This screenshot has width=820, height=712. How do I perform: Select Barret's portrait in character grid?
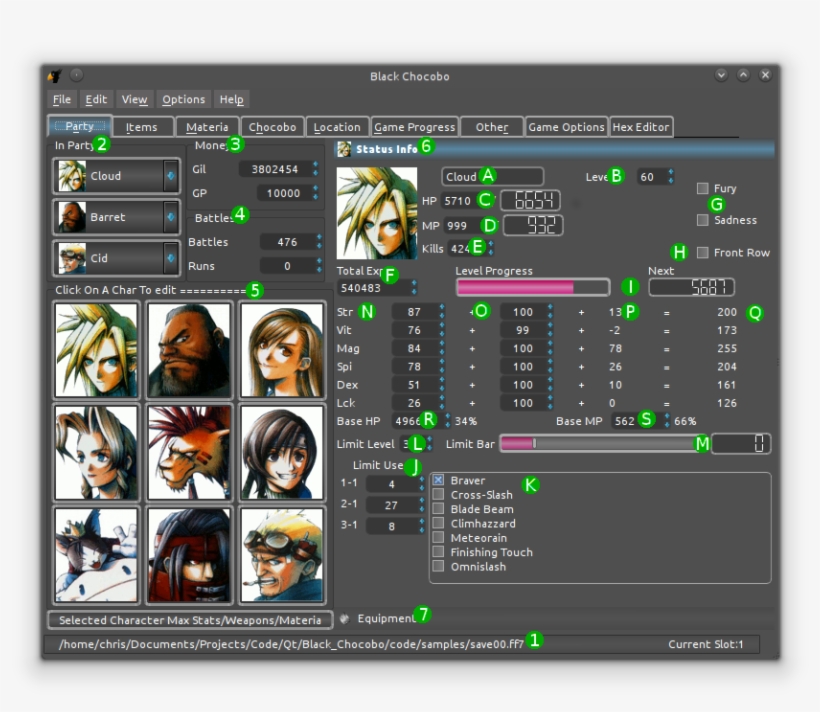(189, 349)
